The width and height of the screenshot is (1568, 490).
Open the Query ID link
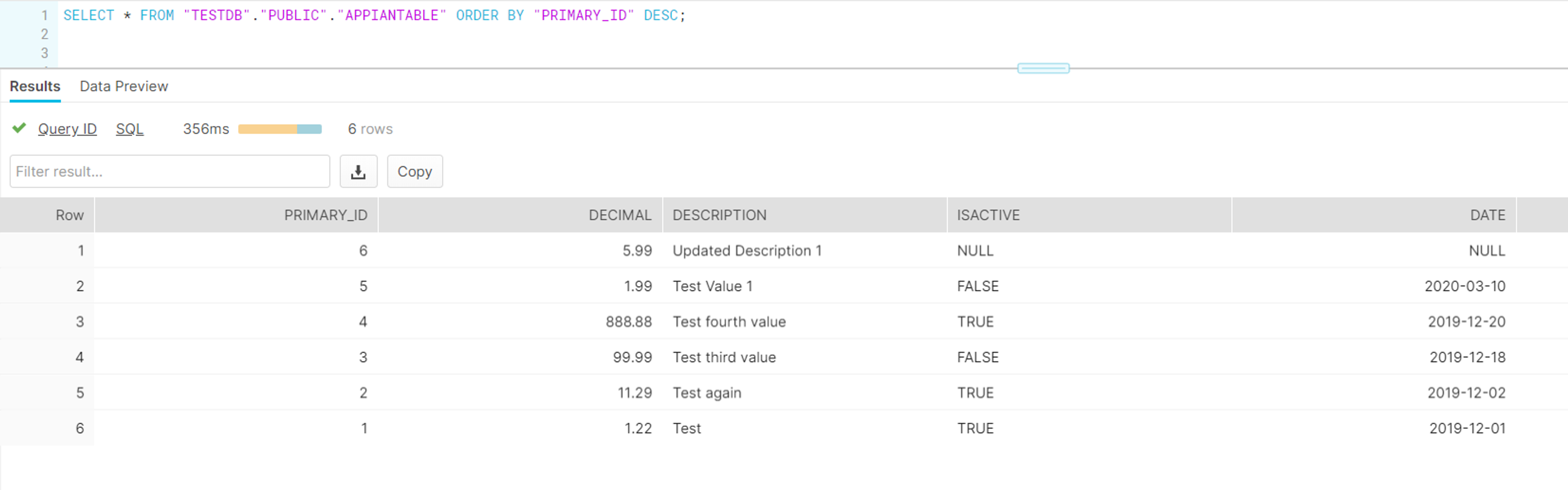pos(67,129)
